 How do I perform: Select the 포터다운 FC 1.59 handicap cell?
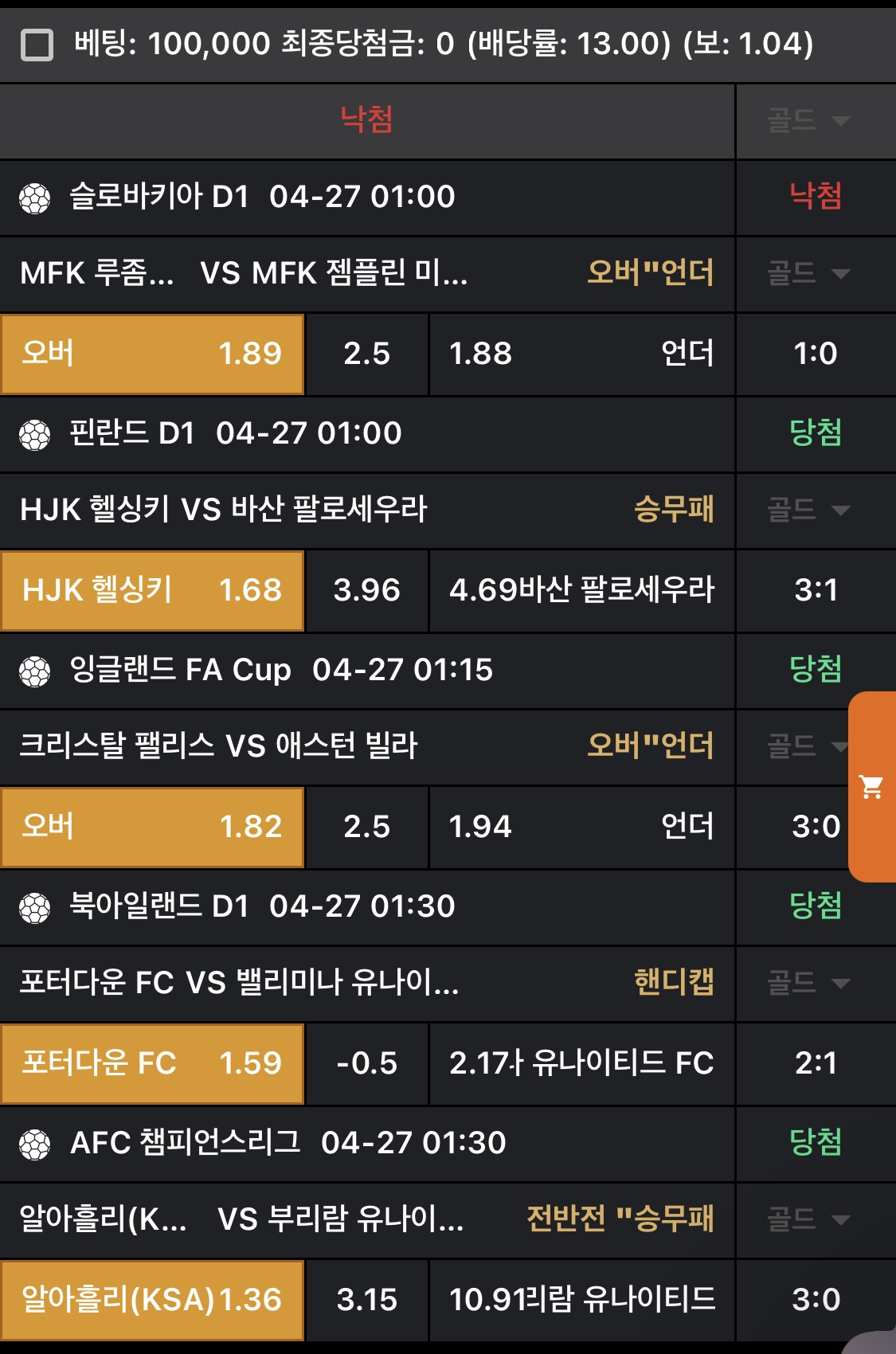[x=152, y=1063]
